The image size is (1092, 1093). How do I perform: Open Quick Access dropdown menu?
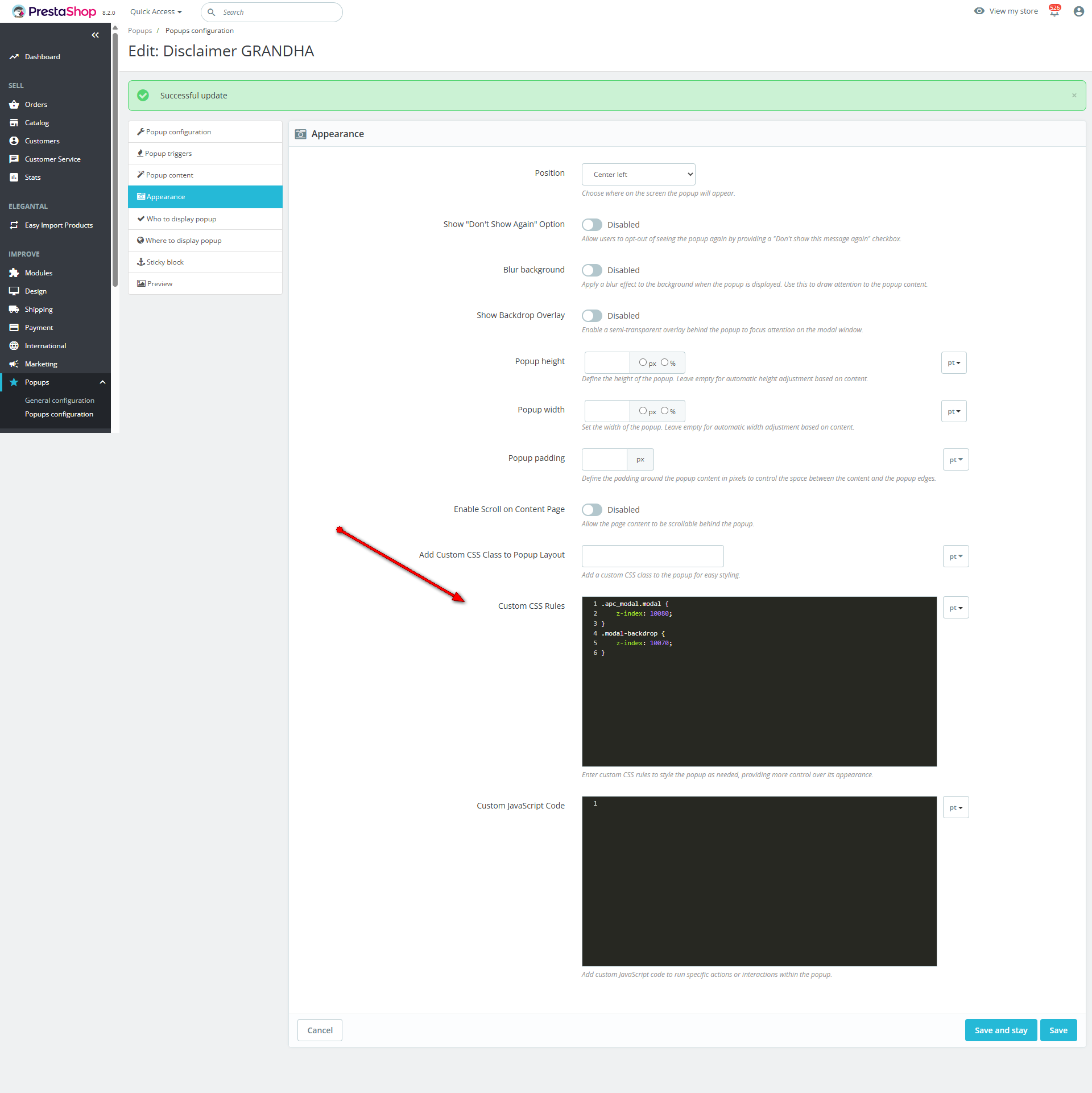[156, 12]
